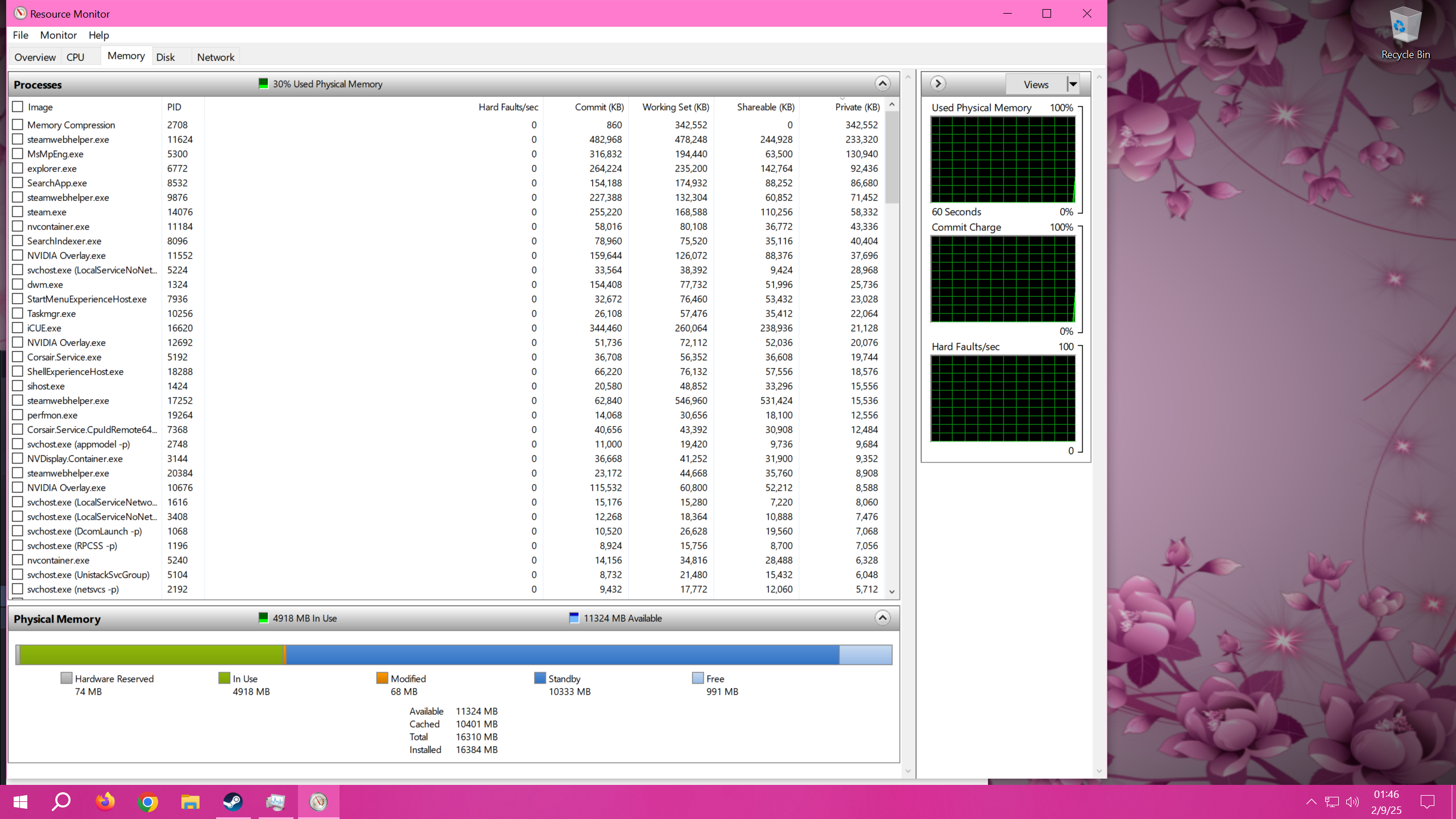
Task: Show hidden system tray icons
Action: [1311, 802]
